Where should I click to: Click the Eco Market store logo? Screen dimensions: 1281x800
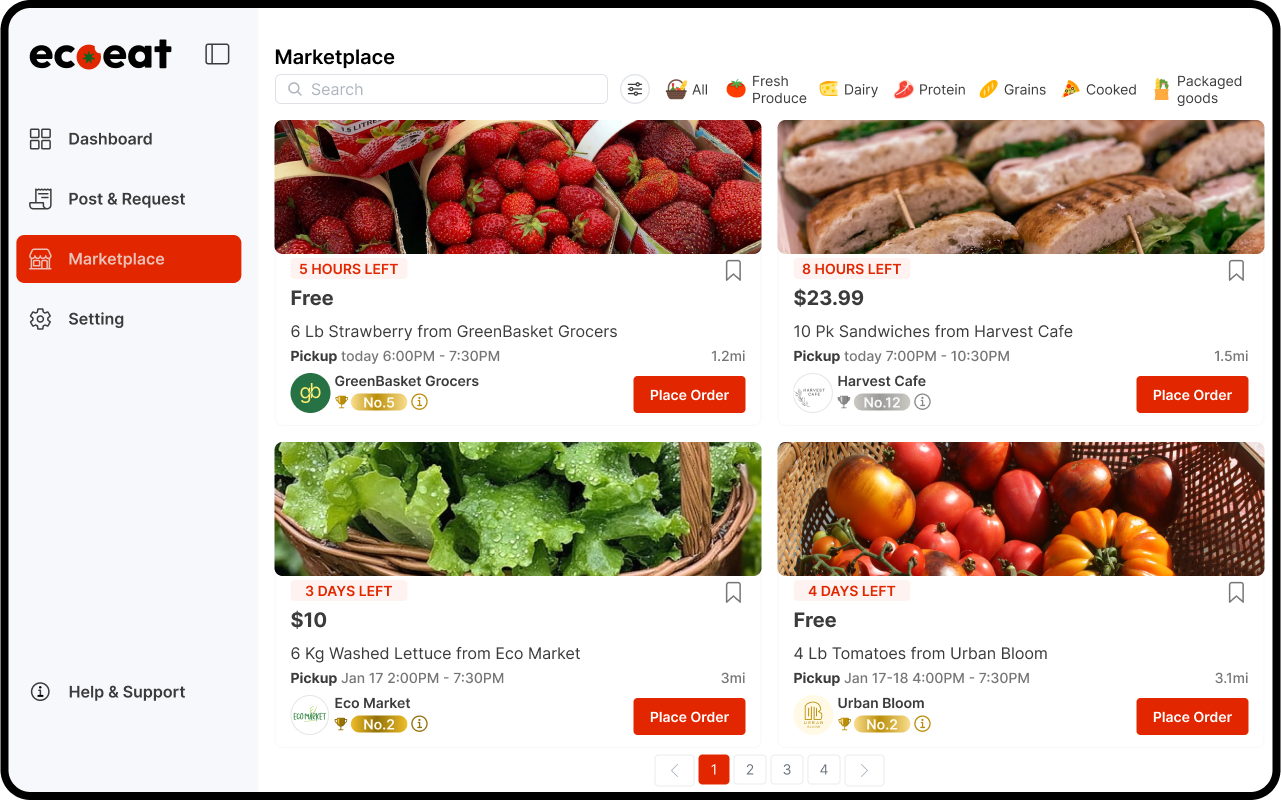[x=310, y=715]
